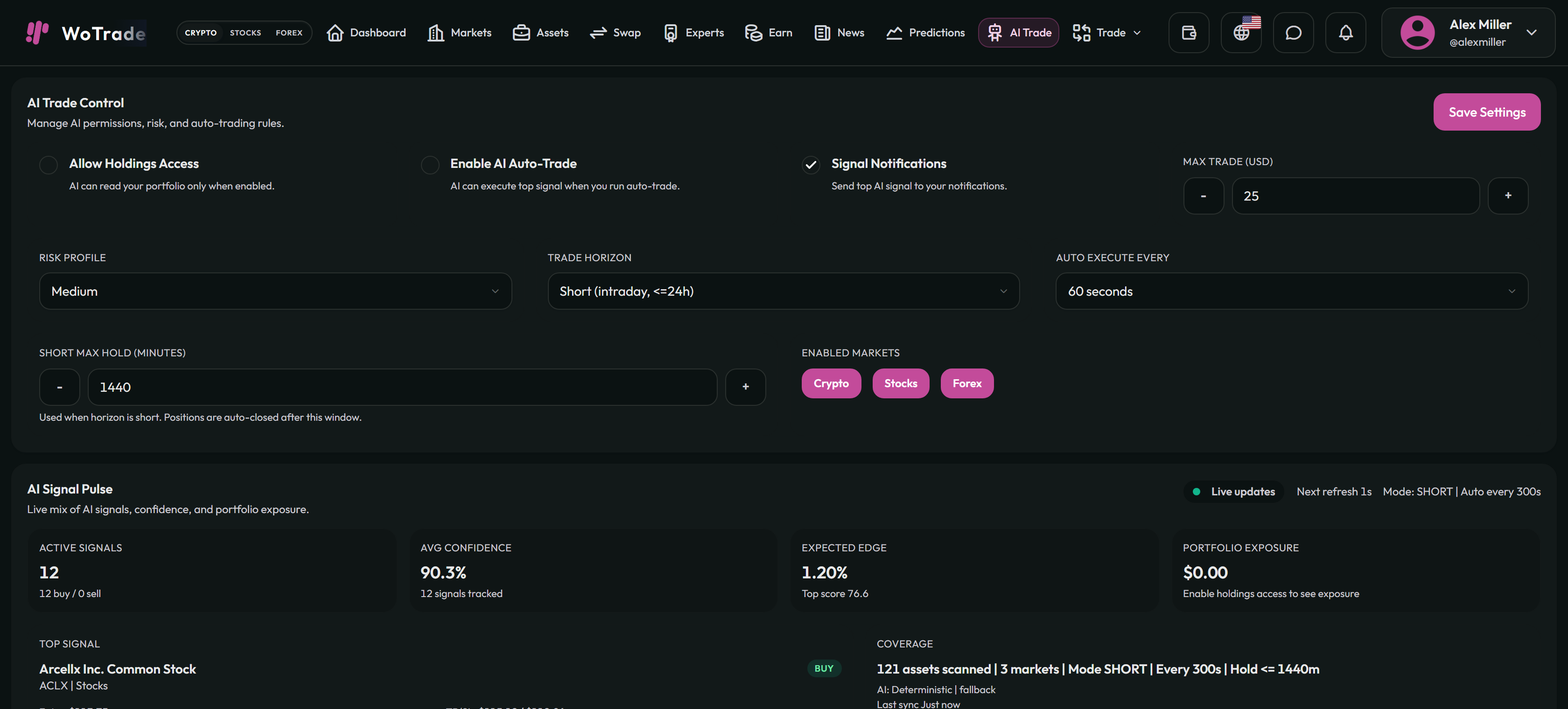Viewport: 1568px width, 709px height.
Task: Open the Dashboard home icon
Action: (x=335, y=33)
